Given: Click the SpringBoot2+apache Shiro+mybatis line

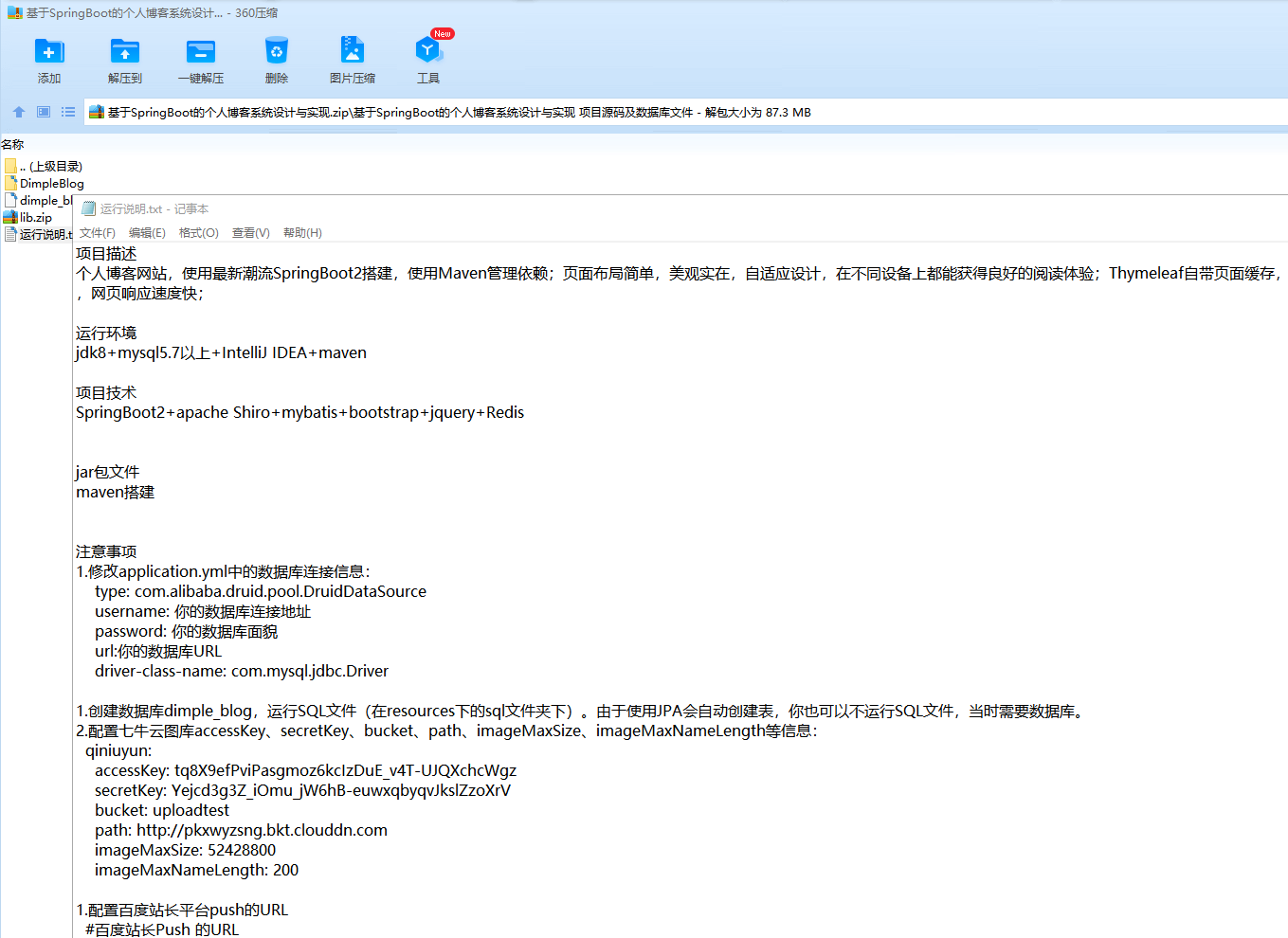Looking at the screenshot, I should click(299, 413).
